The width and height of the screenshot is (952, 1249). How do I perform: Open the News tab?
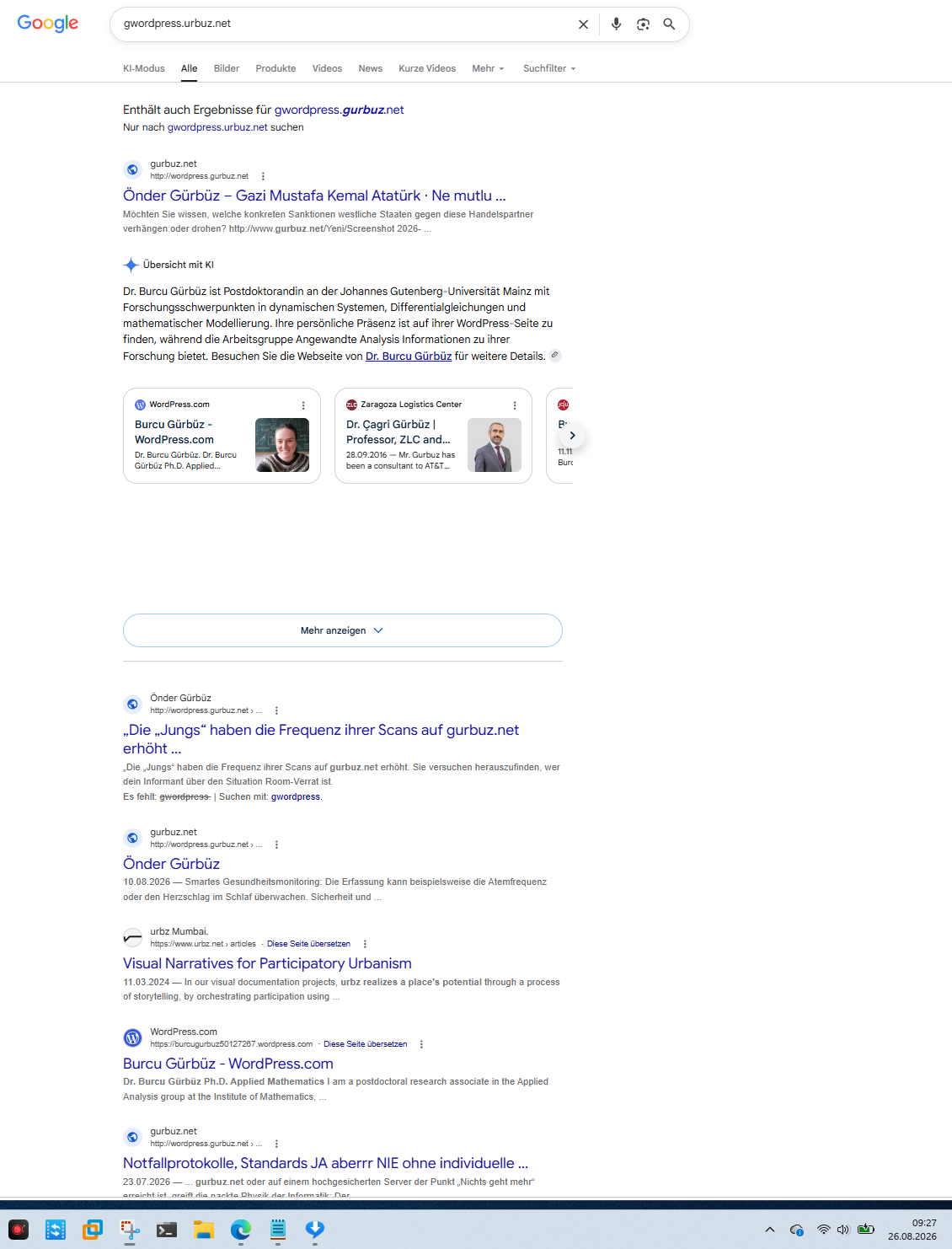click(370, 68)
